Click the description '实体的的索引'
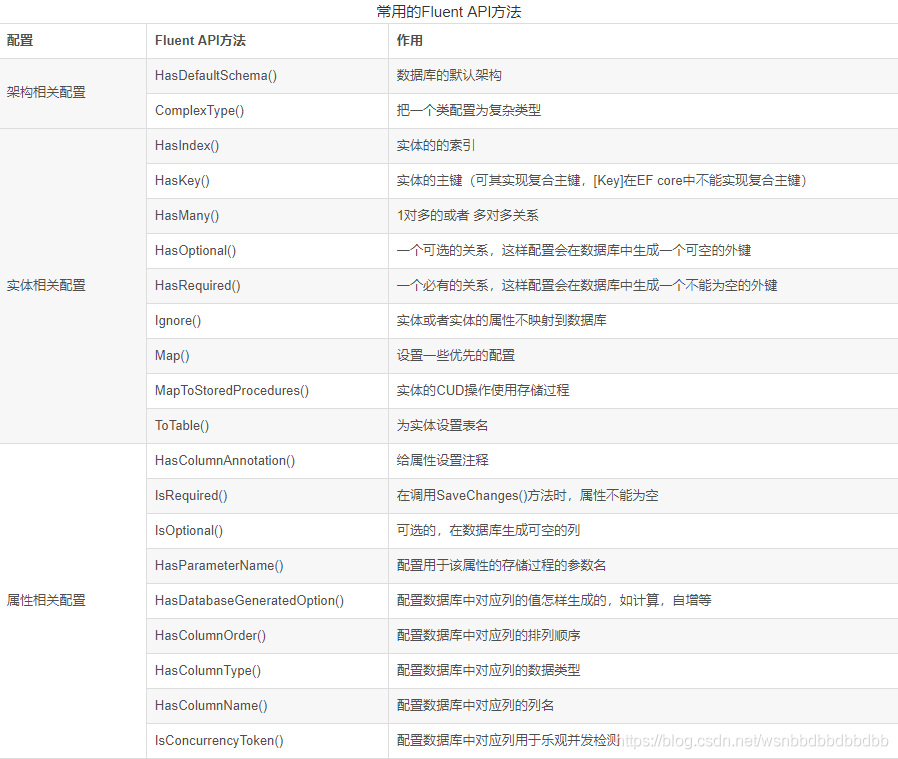 point(436,145)
